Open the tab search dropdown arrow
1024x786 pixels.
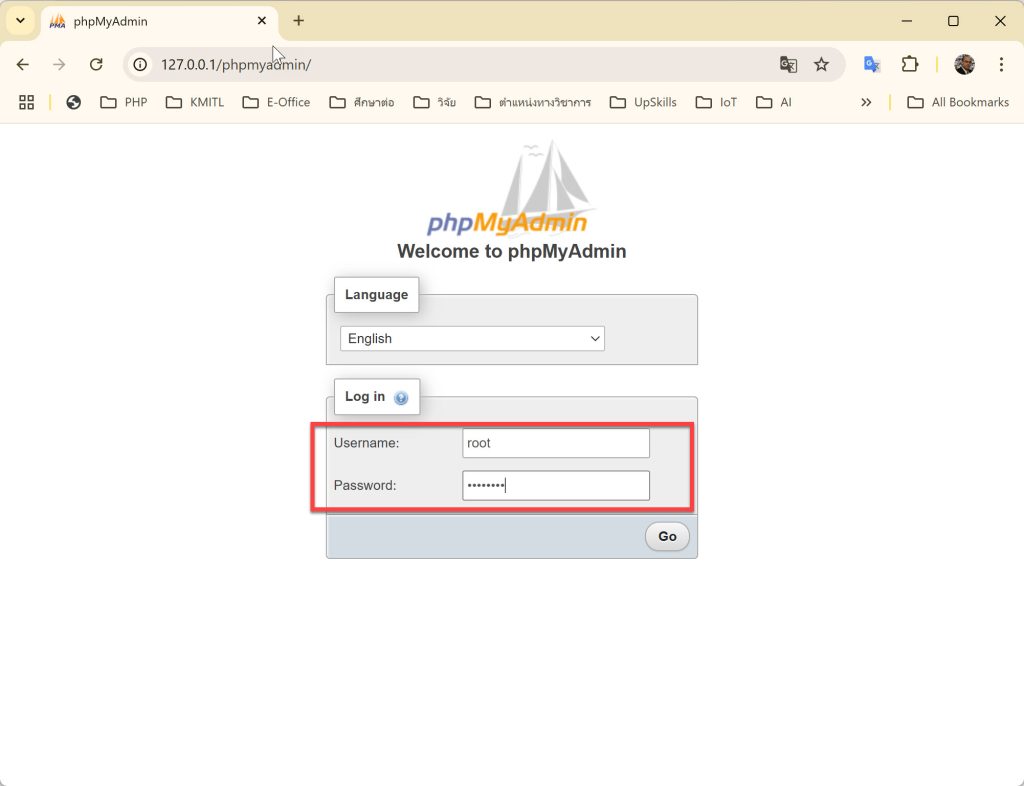pyautogui.click(x=20, y=21)
